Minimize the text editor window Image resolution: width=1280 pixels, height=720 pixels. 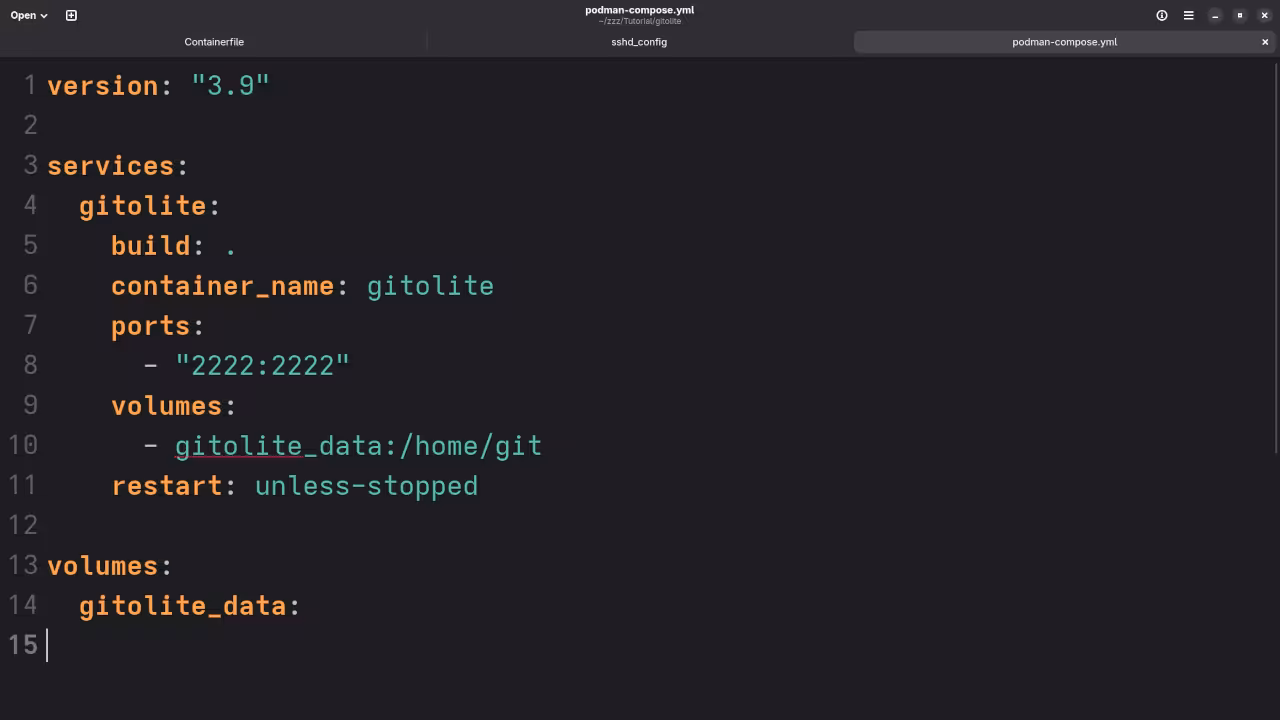click(x=1215, y=15)
